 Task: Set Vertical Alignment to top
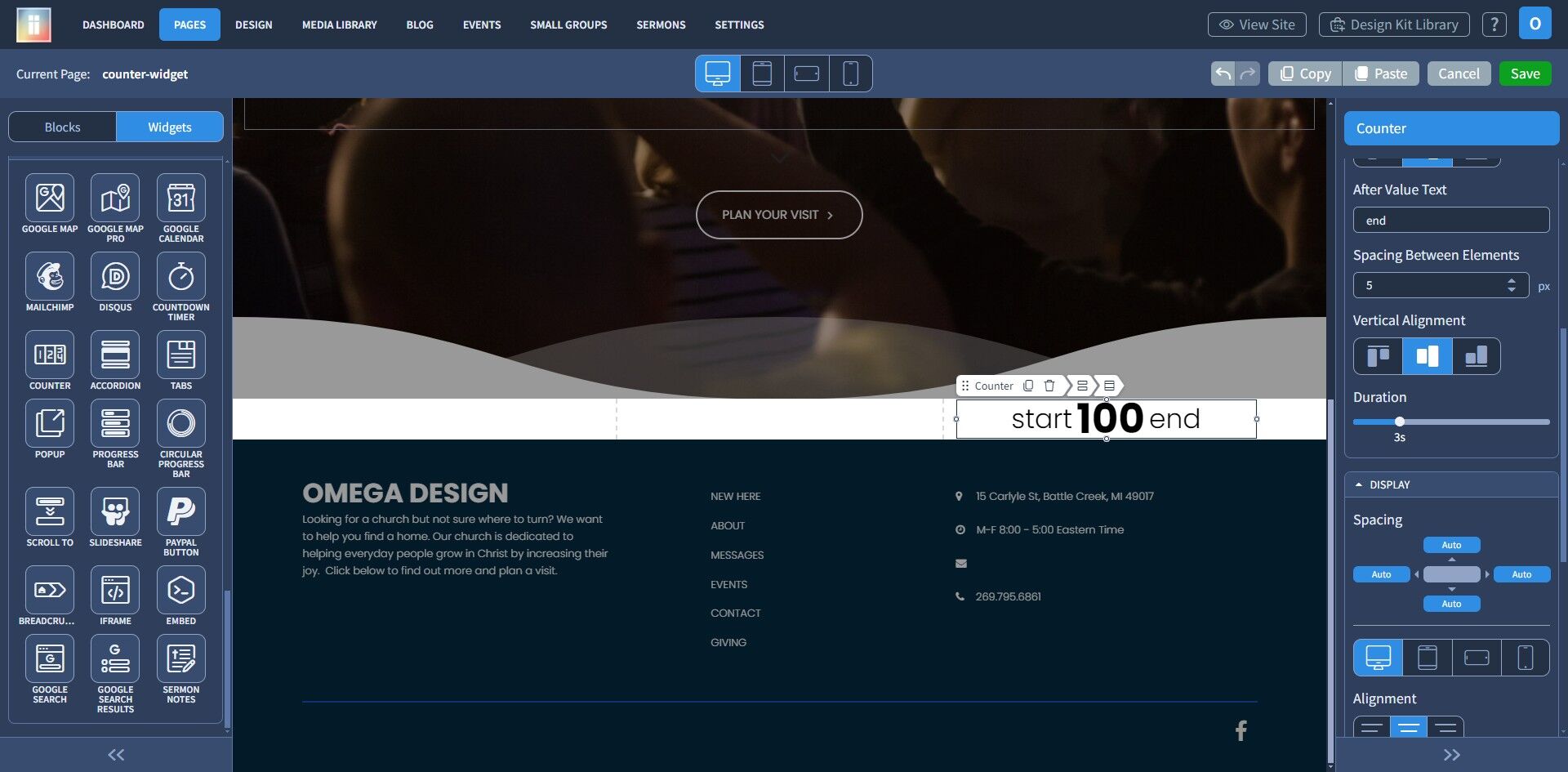(x=1379, y=356)
